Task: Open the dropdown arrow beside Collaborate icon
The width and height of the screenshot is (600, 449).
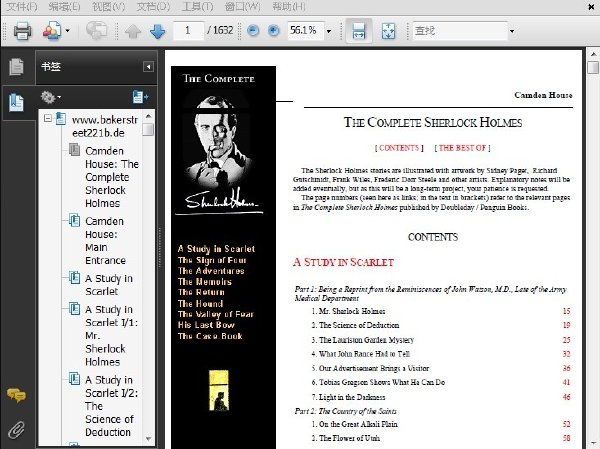Action: (68, 31)
